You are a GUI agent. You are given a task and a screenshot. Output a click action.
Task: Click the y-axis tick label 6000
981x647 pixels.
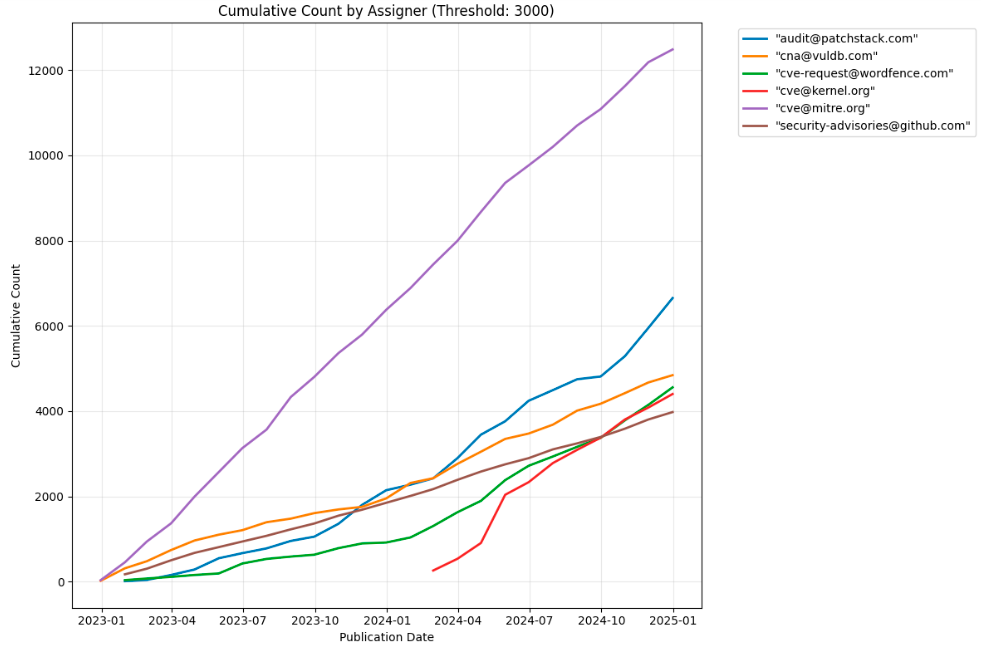click(49, 327)
